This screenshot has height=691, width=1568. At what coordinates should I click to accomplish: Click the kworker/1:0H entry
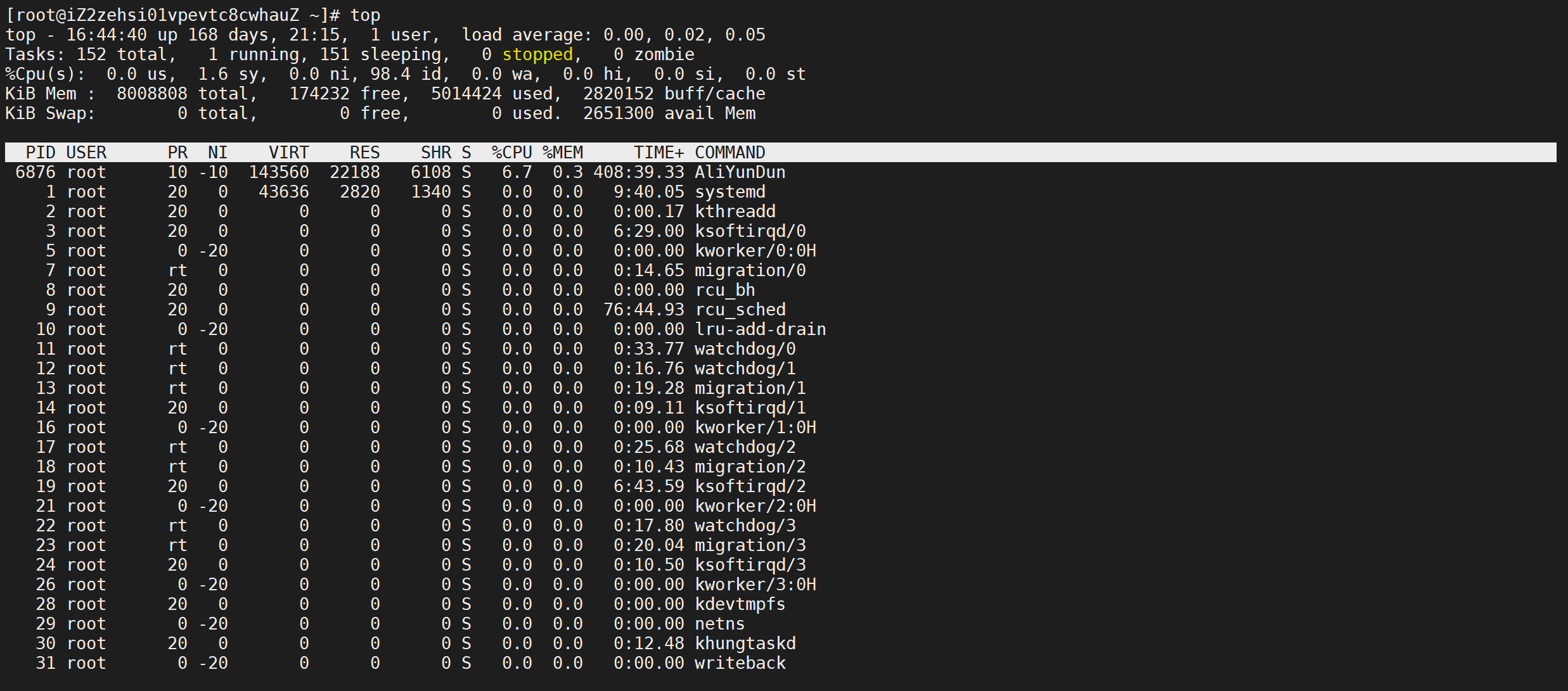click(x=755, y=428)
